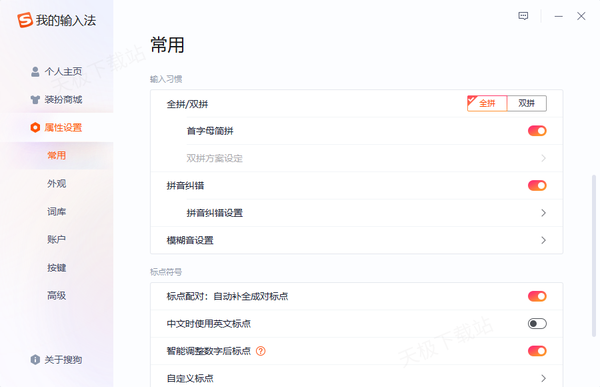Switch to 账户 settings tab
The image size is (600, 387).
[57, 240]
